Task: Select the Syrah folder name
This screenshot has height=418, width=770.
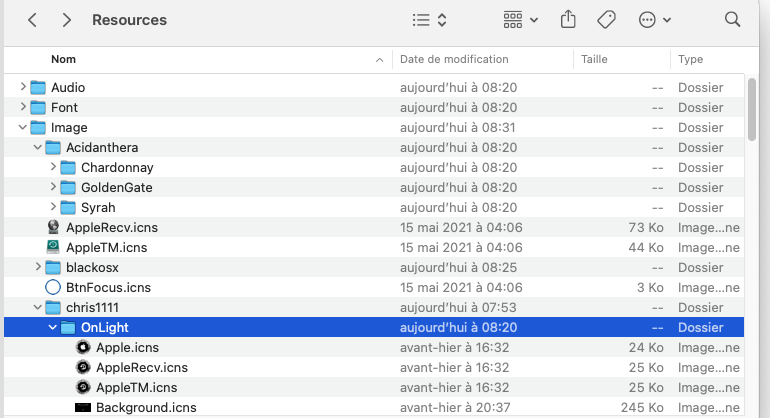Action: pyautogui.click(x=98, y=208)
